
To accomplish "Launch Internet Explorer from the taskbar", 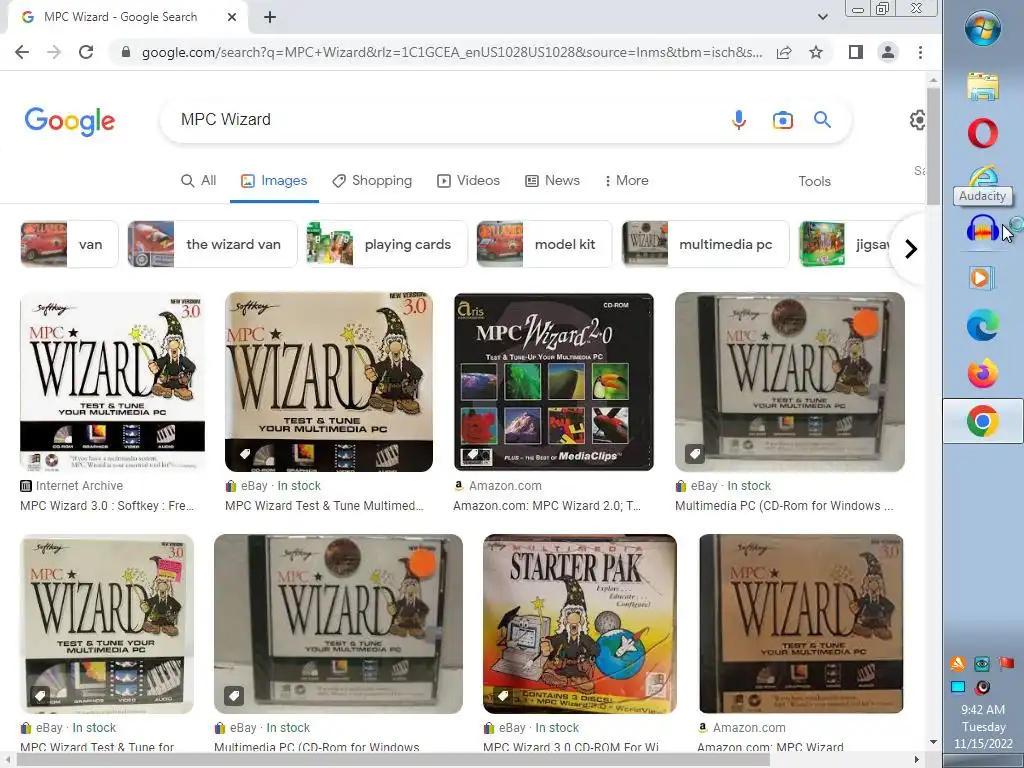I will [983, 176].
